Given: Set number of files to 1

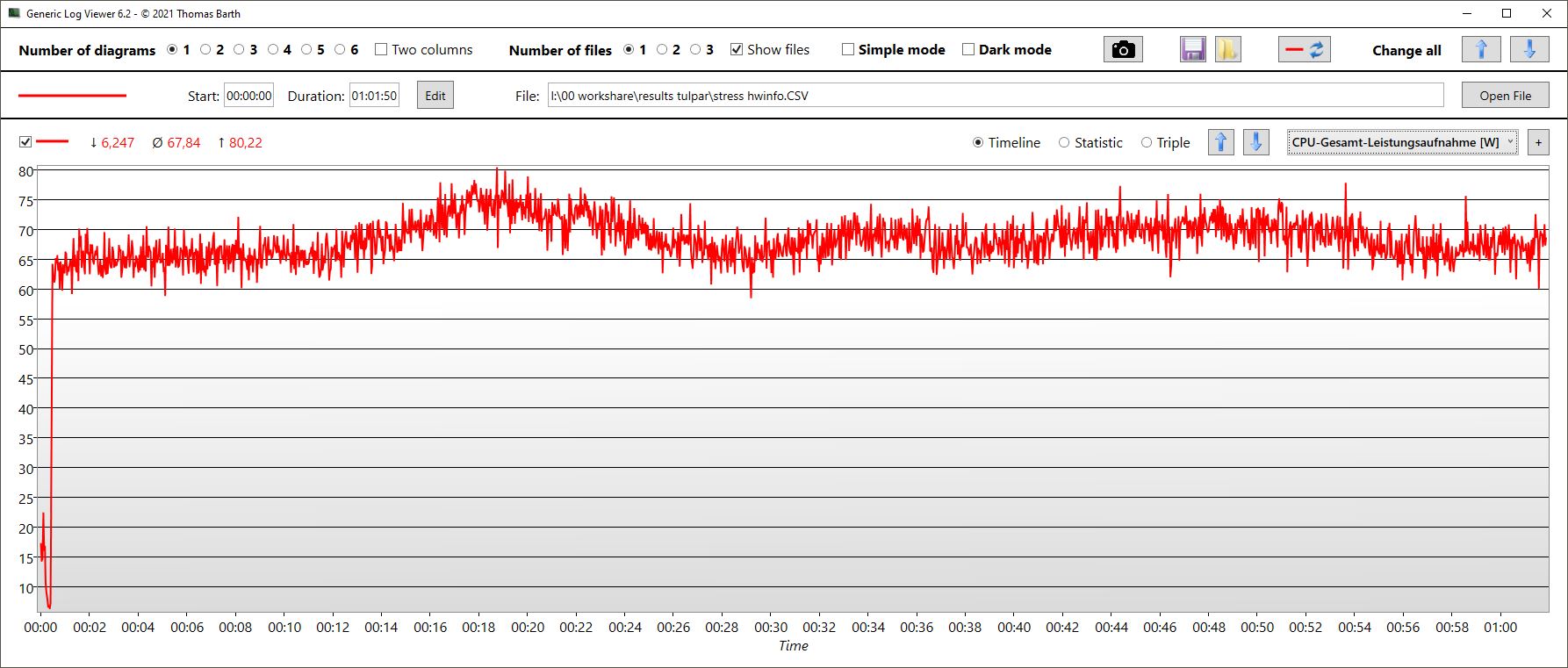Looking at the screenshot, I should click(629, 50).
